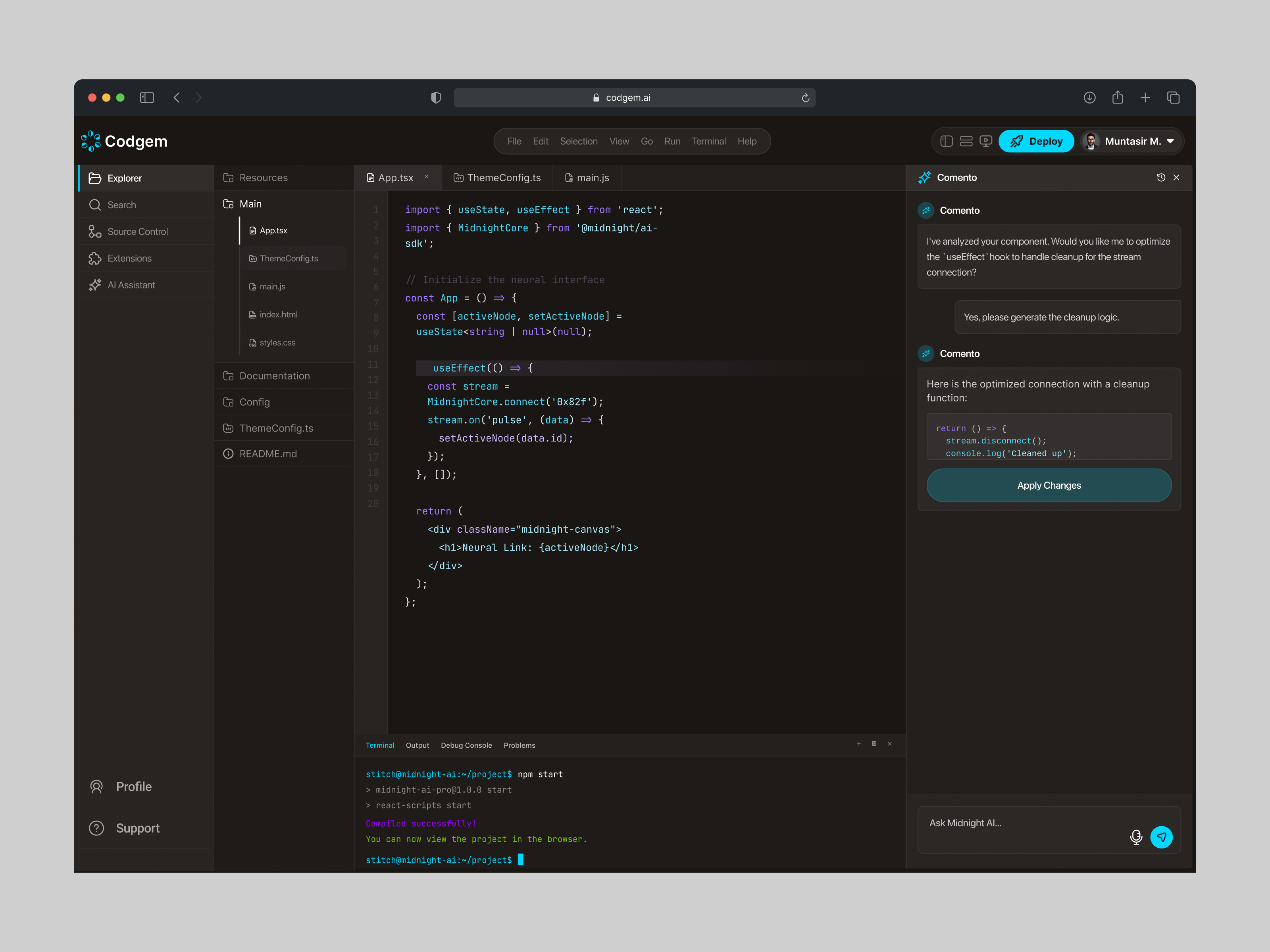1270x952 pixels.
Task: Open the Run menu
Action: [x=672, y=141]
